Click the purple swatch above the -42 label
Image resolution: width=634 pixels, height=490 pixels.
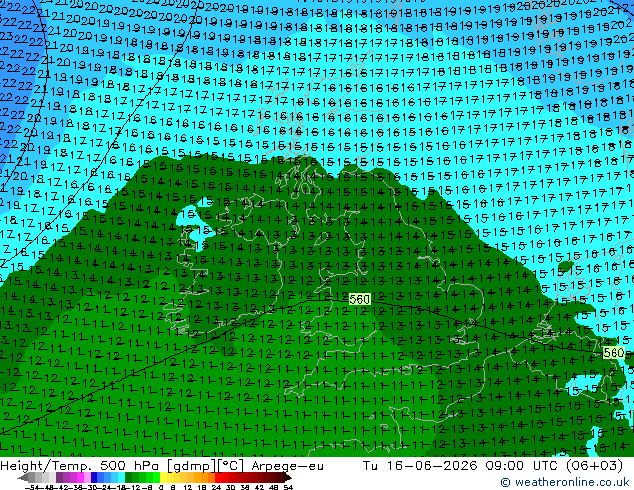[x=59, y=477]
